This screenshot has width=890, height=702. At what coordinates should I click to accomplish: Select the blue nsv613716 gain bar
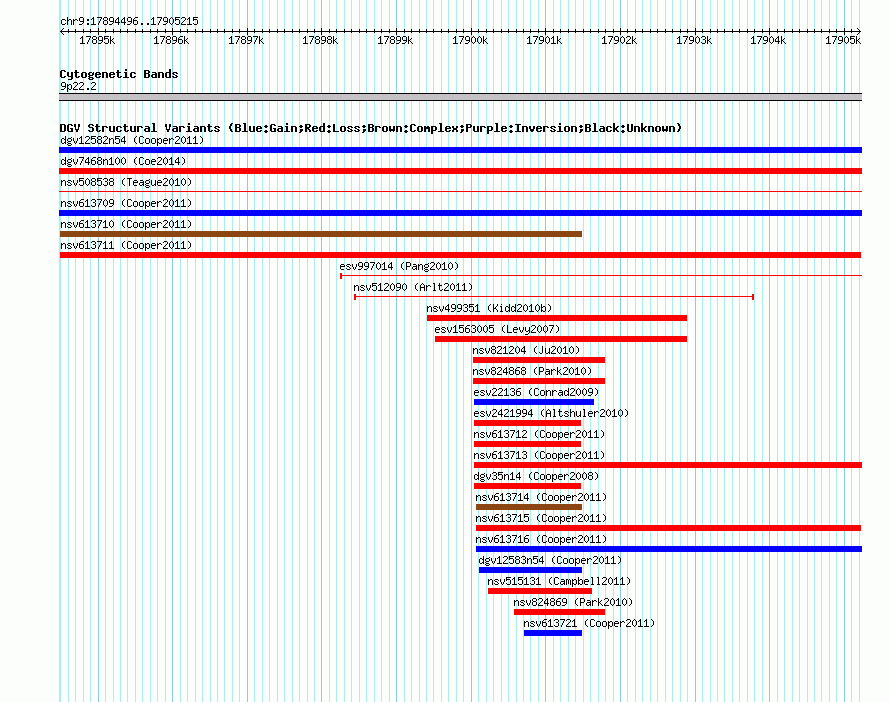(x=669, y=549)
